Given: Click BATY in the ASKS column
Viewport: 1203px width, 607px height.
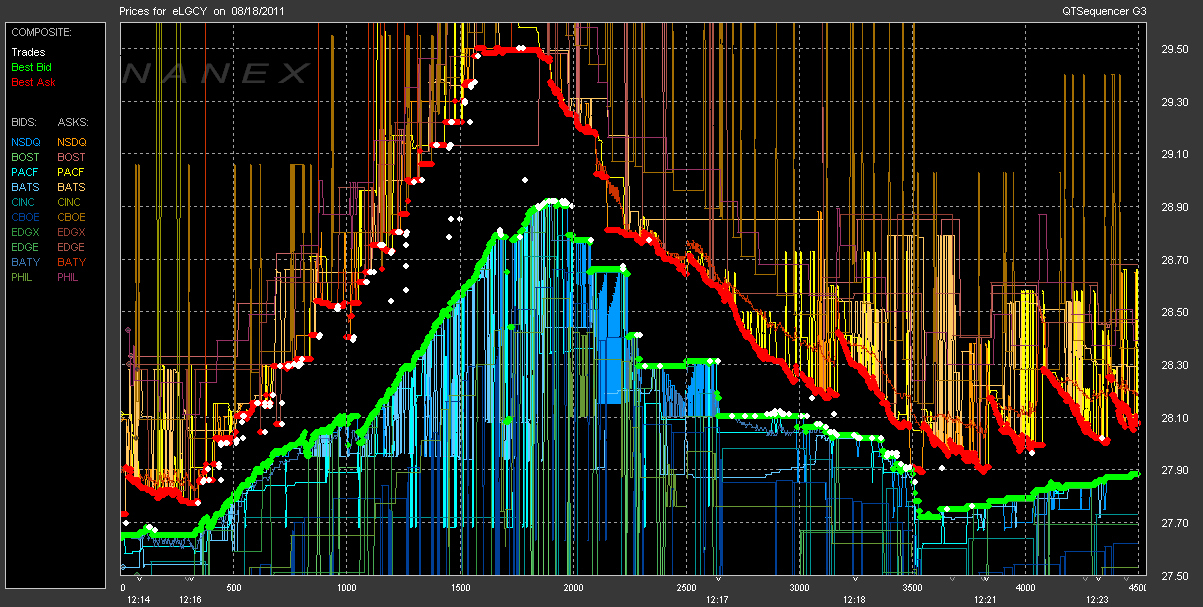Looking at the screenshot, I should point(72,262).
